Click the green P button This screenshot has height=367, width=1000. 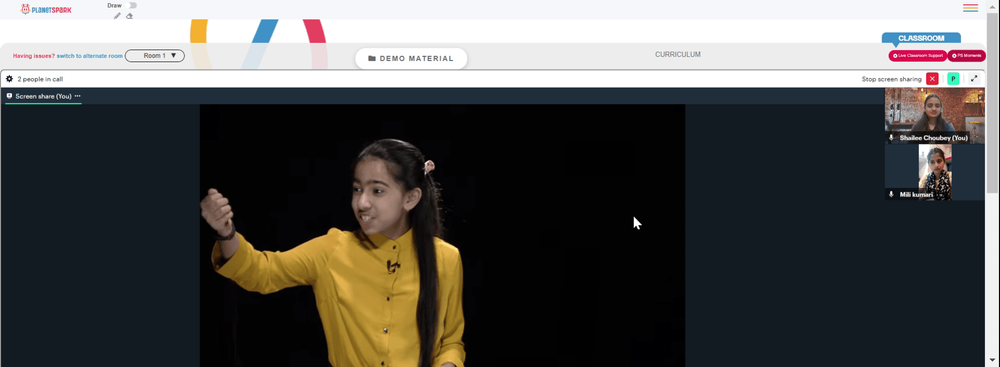click(953, 79)
